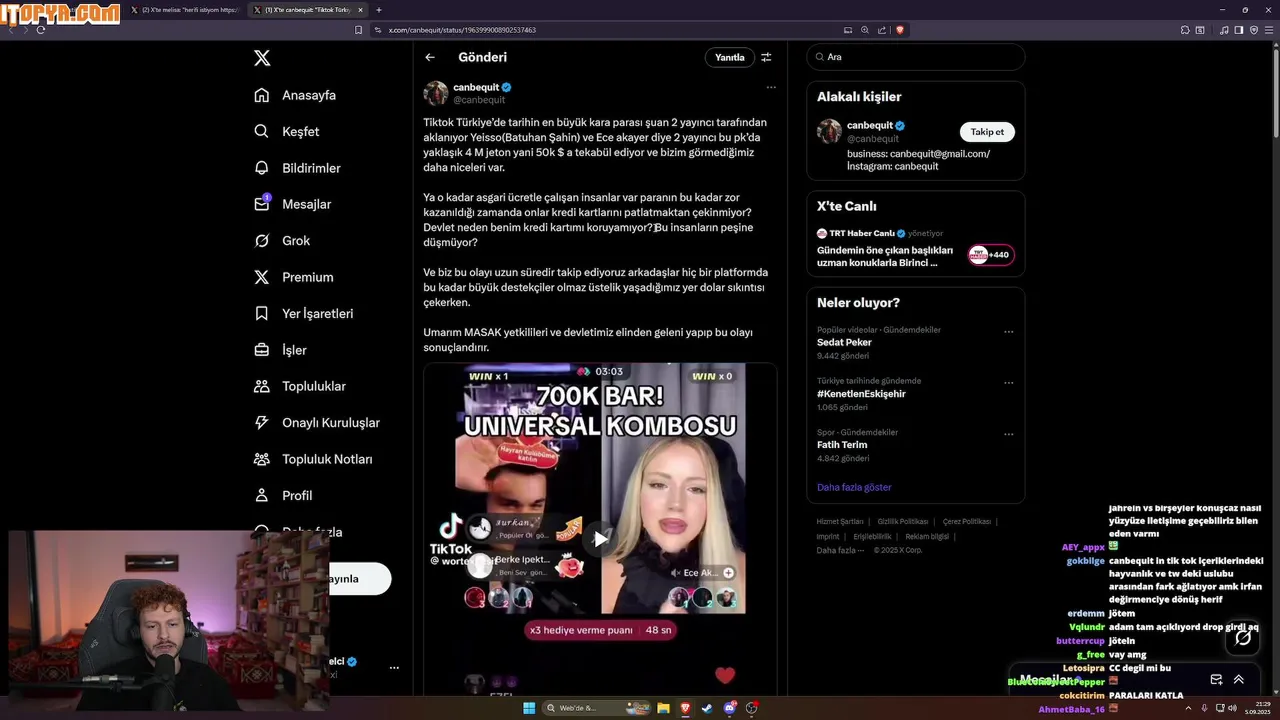Open options for Fatih Terim trend
Image resolution: width=1280 pixels, height=720 pixels.
click(x=1008, y=434)
